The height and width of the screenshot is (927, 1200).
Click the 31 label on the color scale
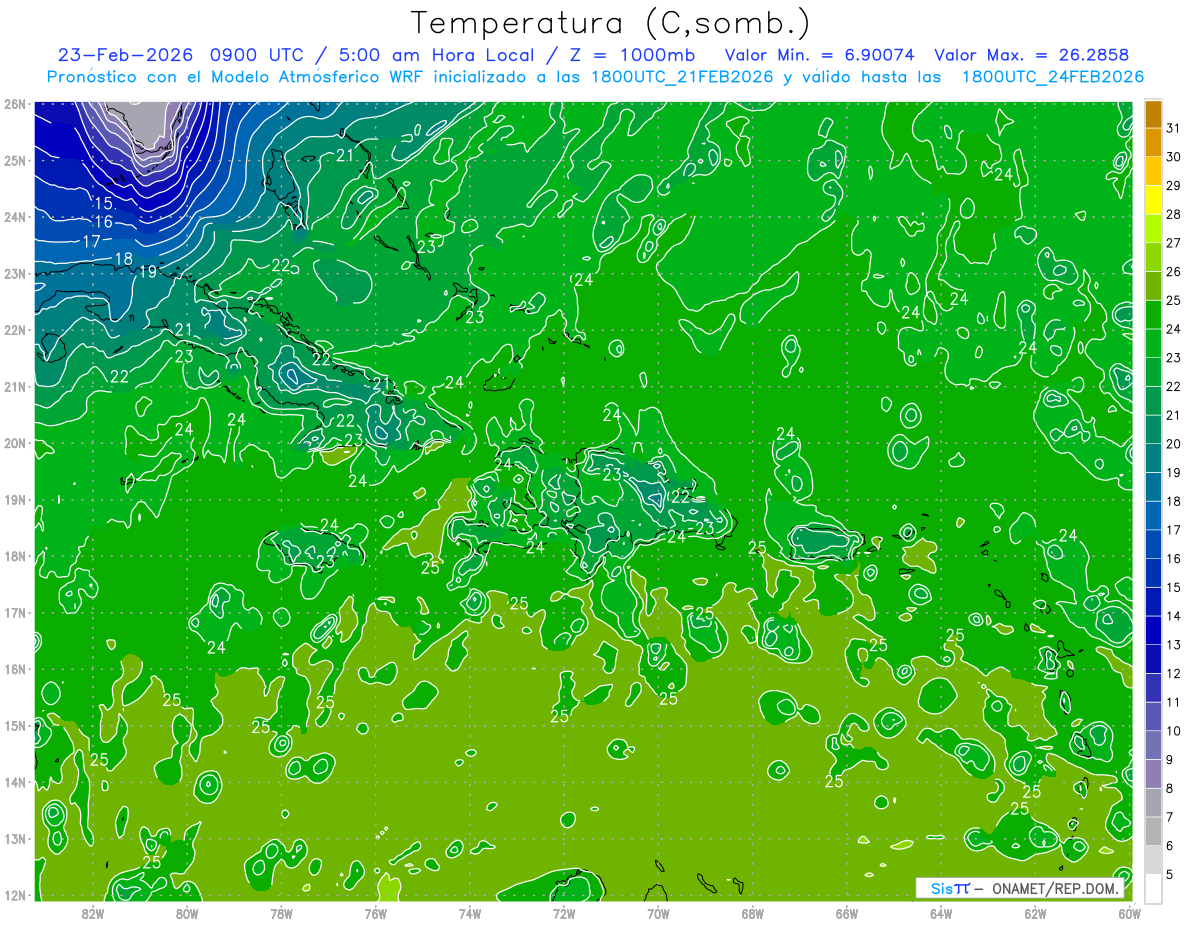tap(1173, 128)
